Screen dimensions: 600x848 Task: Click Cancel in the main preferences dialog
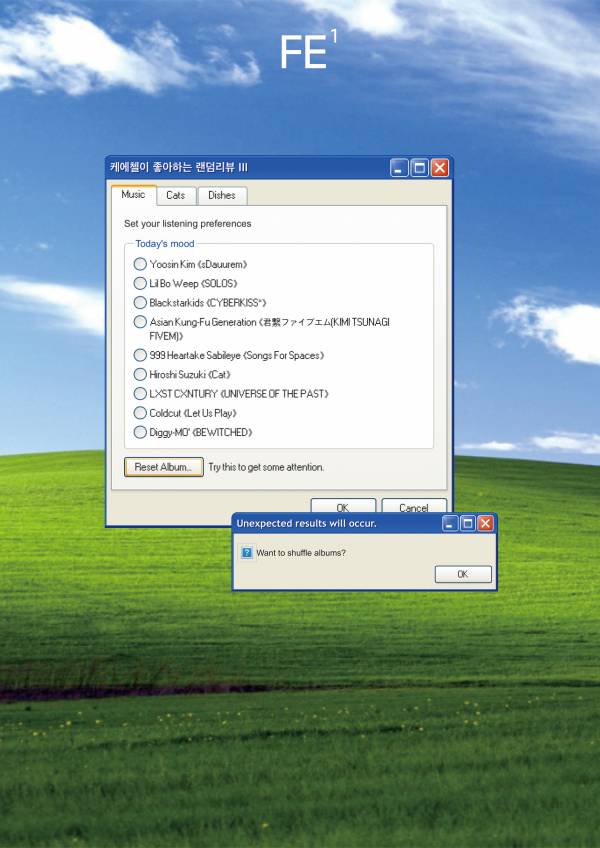(x=414, y=506)
